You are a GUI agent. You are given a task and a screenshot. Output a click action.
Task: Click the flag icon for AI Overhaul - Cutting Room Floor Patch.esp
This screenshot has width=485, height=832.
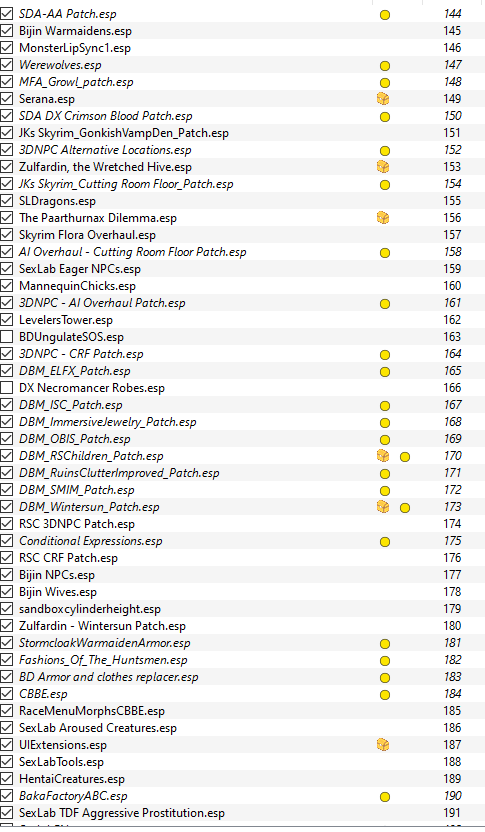coord(385,253)
